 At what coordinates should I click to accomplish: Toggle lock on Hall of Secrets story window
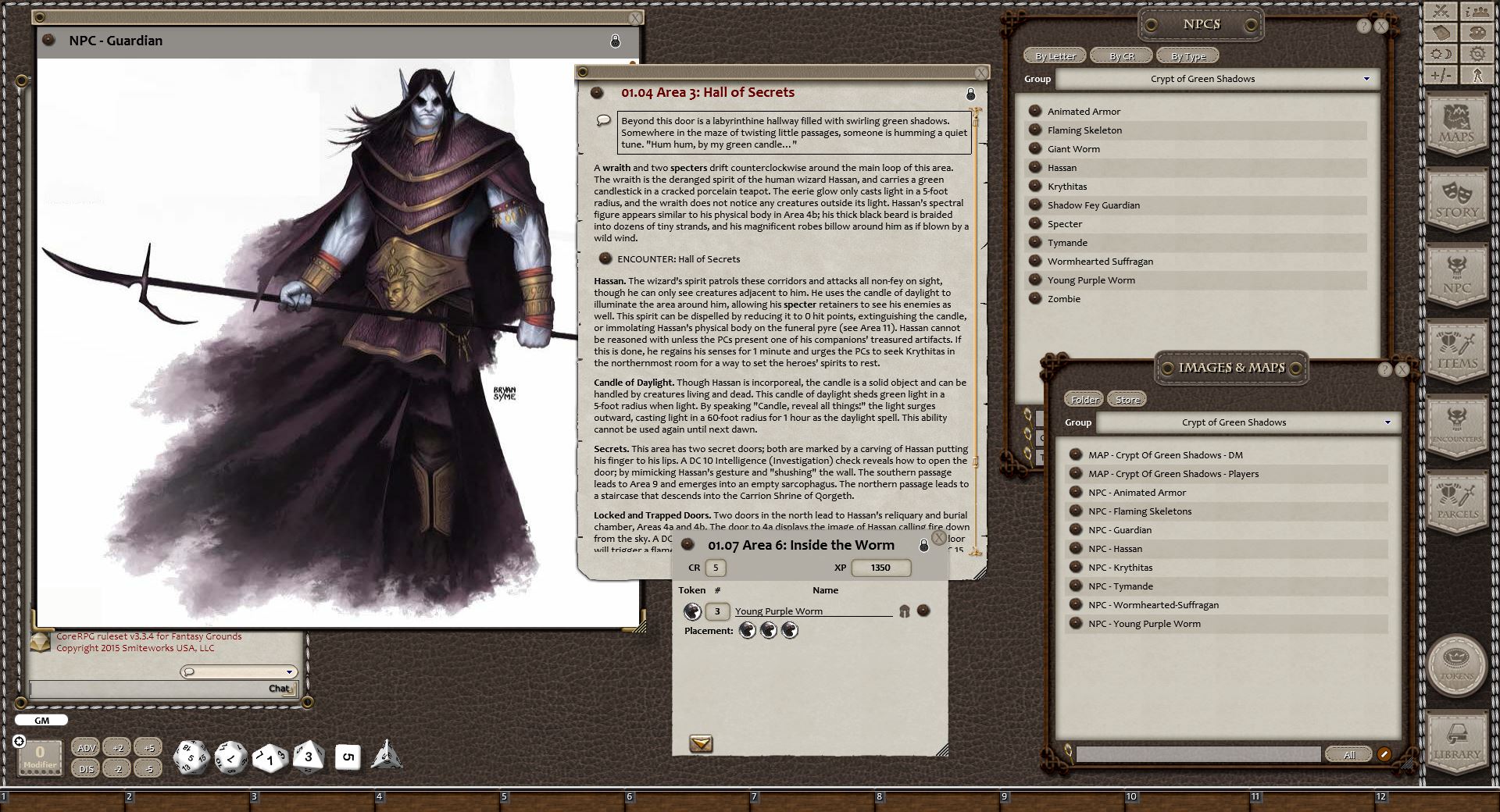(x=970, y=94)
